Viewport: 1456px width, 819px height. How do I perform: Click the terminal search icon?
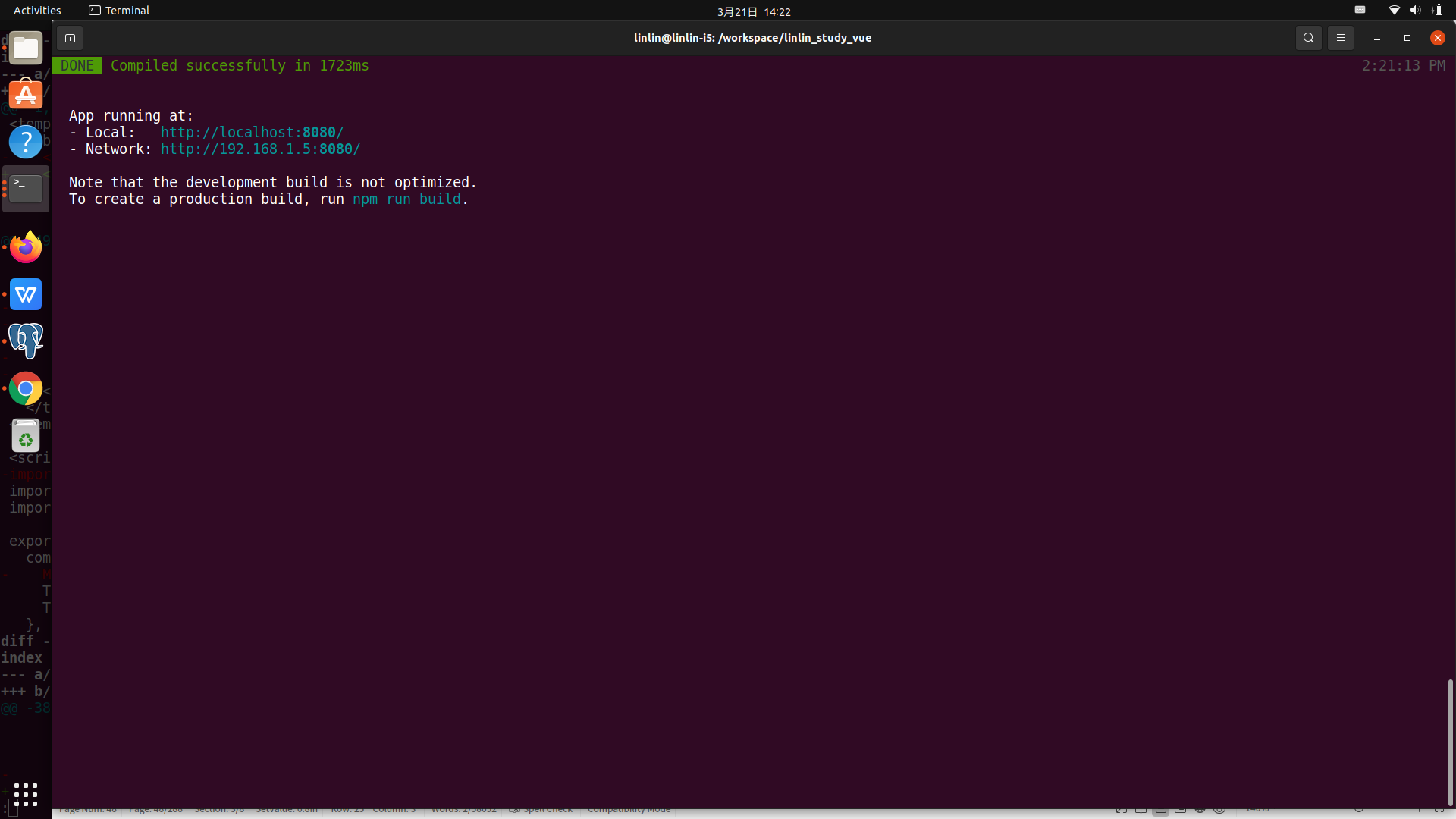1308,38
